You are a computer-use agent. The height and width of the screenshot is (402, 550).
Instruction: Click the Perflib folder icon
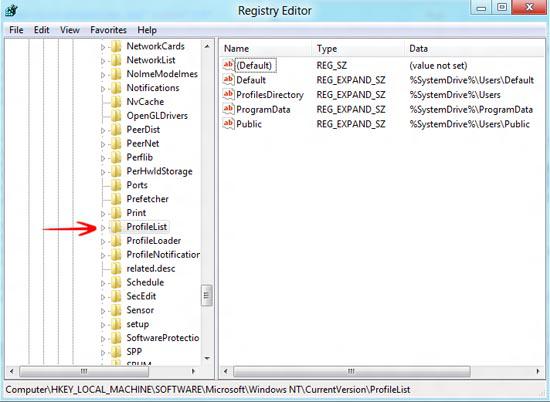click(x=116, y=158)
